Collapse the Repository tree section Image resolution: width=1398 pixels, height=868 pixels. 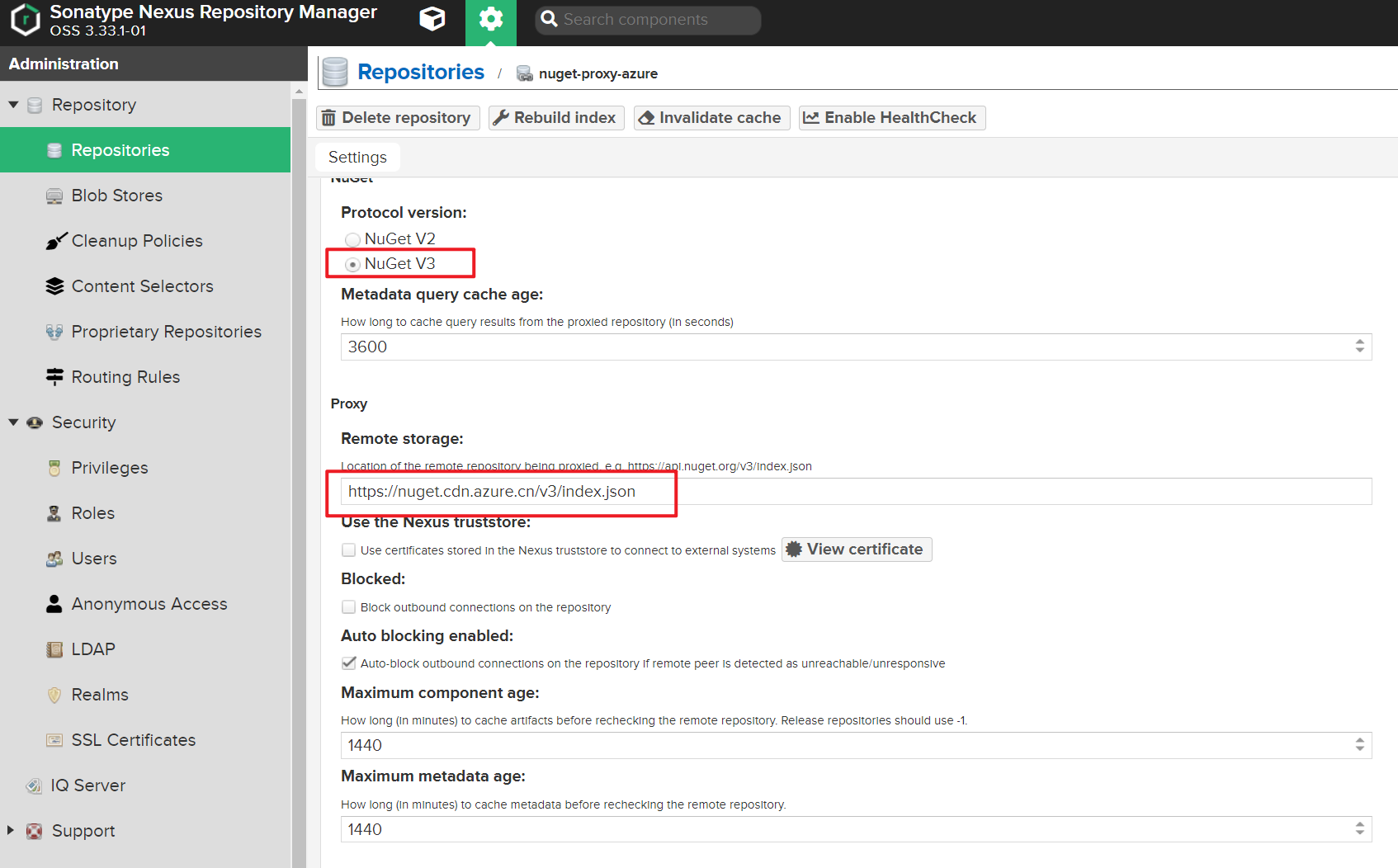tap(13, 105)
